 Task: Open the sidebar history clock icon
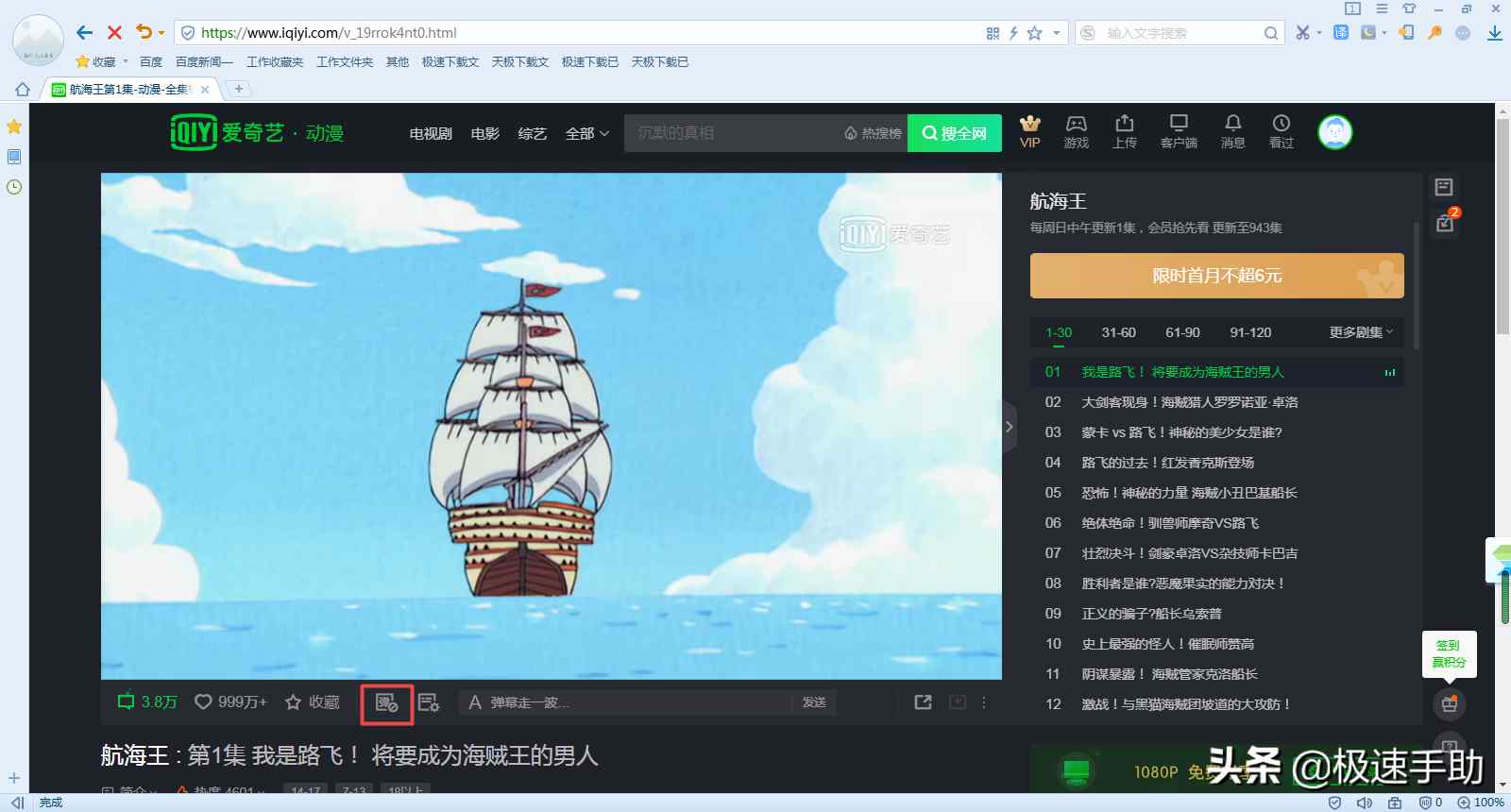14,187
